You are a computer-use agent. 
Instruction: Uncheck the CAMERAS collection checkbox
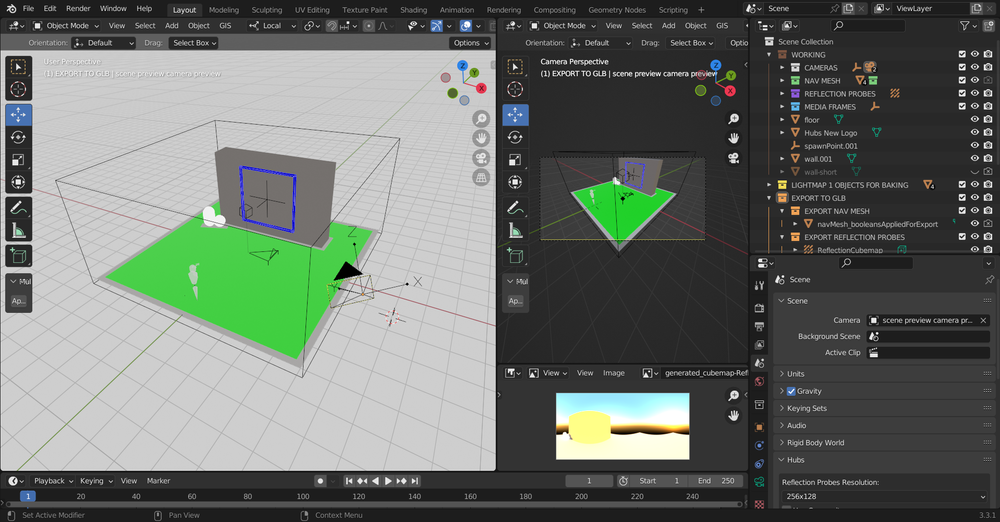[962, 68]
